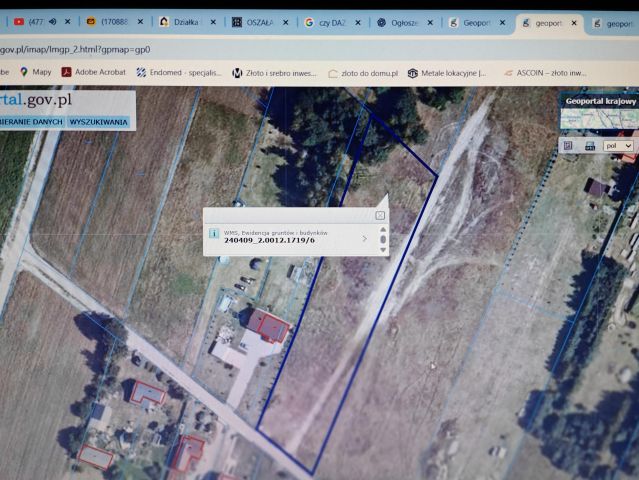639x480 pixels.
Task: Open the Metale lokacyjne bookmark
Action: pyautogui.click(x=447, y=73)
